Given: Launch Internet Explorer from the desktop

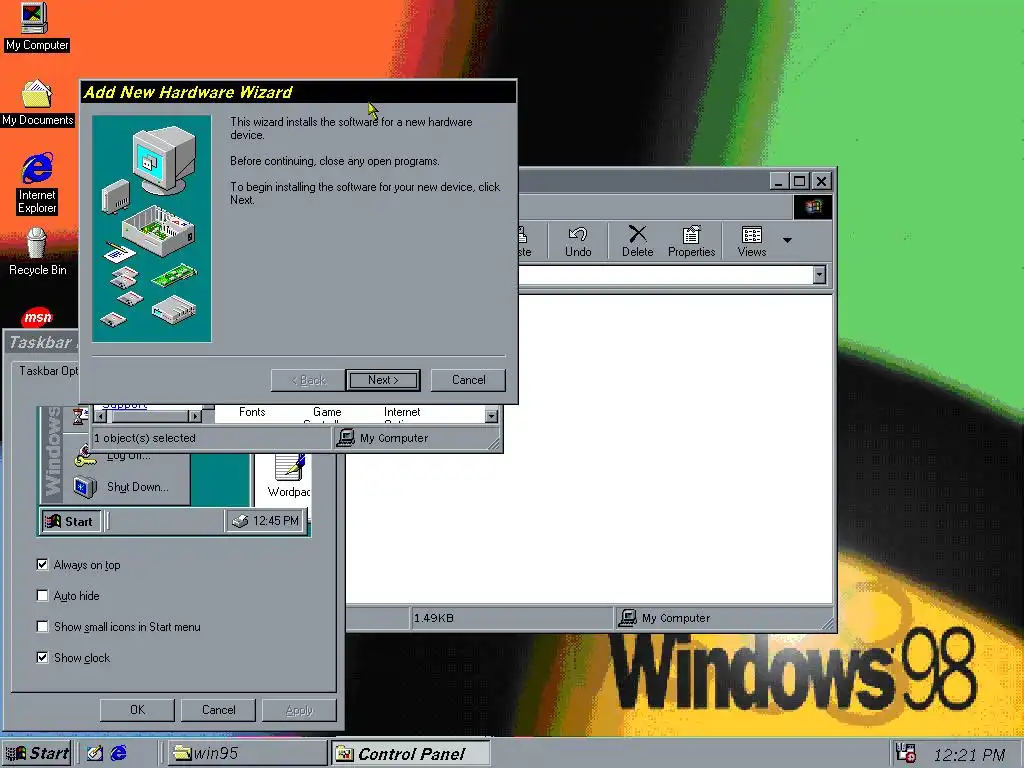Looking at the screenshot, I should click(37, 184).
